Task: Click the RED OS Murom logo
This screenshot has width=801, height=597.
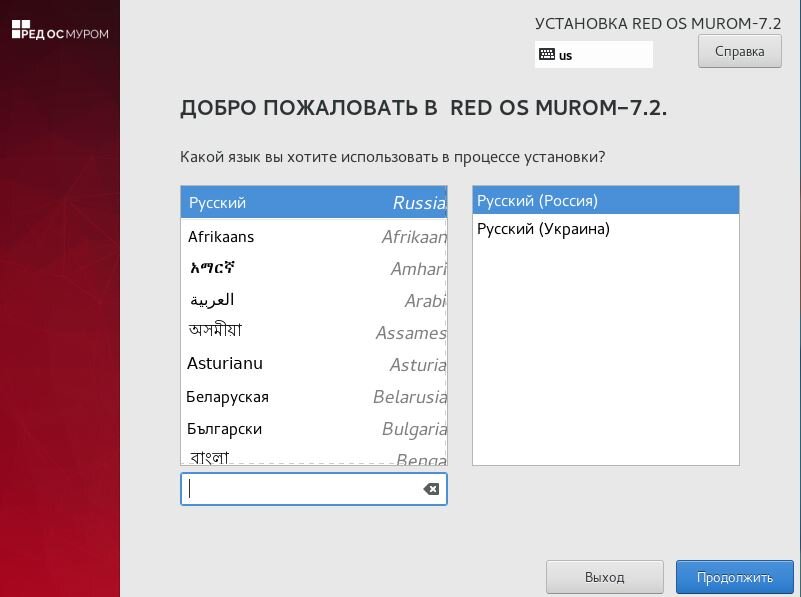Action: point(60,30)
